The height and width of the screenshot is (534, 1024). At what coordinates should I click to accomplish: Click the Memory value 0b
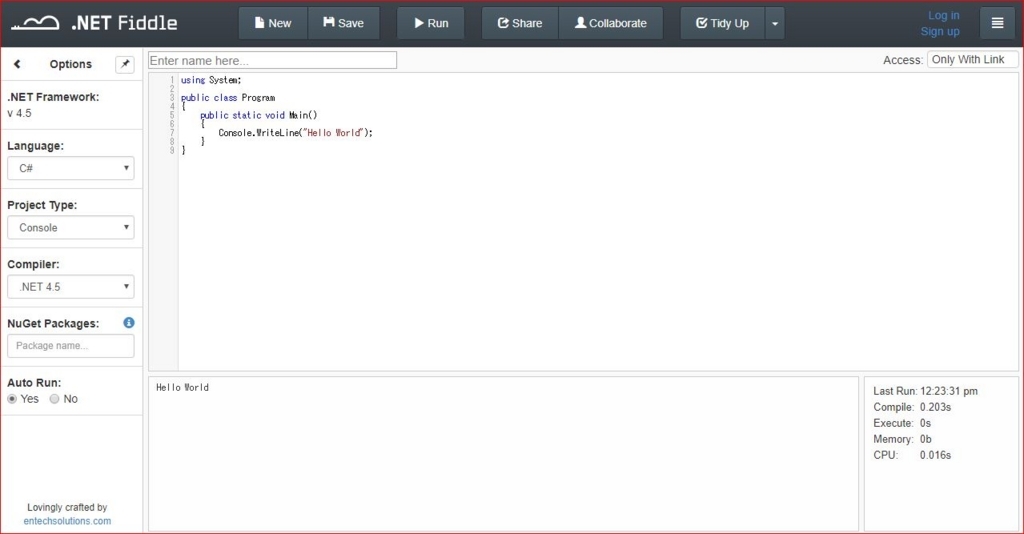click(x=925, y=439)
